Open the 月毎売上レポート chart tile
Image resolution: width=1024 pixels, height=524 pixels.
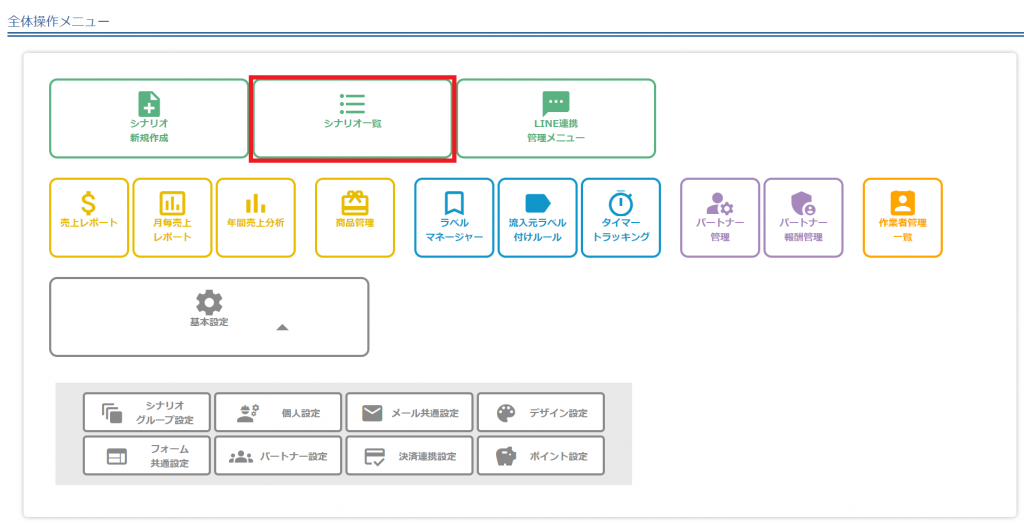pos(172,218)
